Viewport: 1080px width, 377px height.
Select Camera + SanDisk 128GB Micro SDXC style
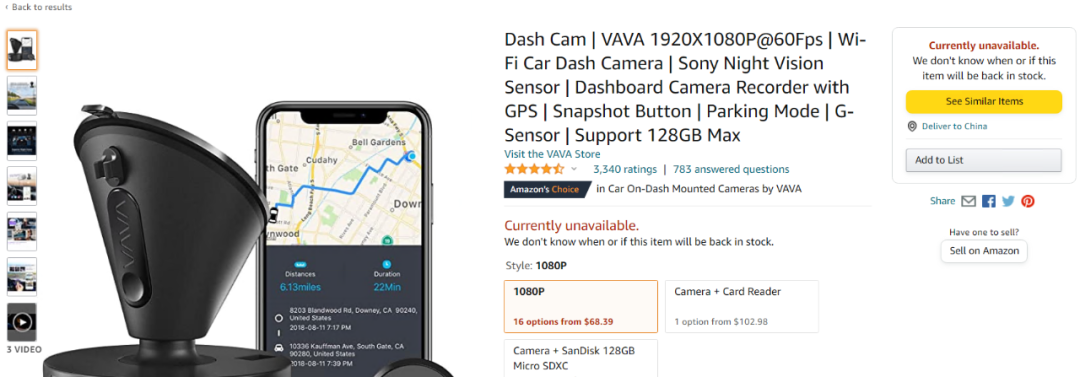[581, 358]
